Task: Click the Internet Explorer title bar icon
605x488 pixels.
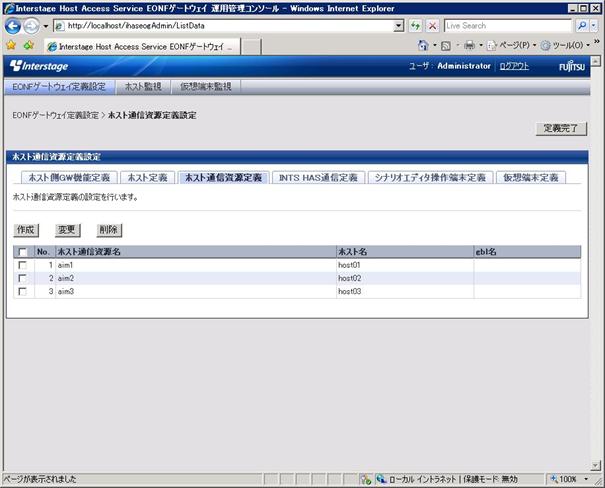Action: (9, 8)
